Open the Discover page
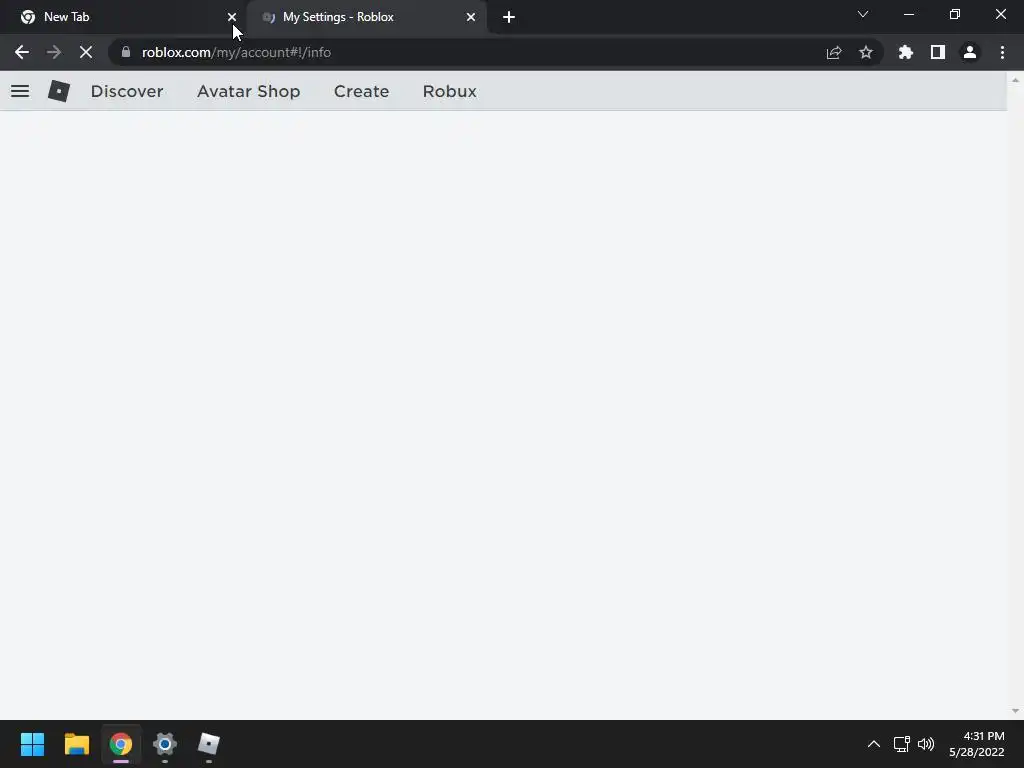This screenshot has width=1024, height=768. pyautogui.click(x=127, y=91)
